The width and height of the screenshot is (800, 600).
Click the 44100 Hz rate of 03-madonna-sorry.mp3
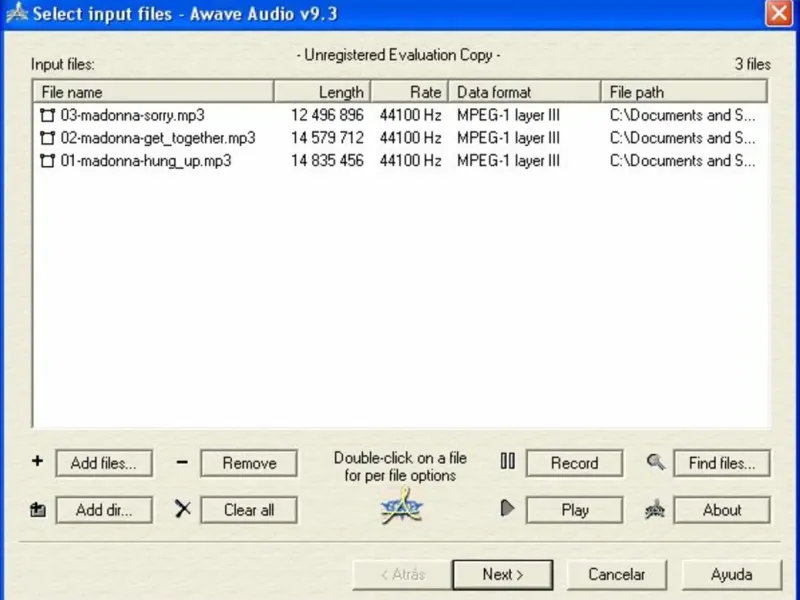pos(410,115)
